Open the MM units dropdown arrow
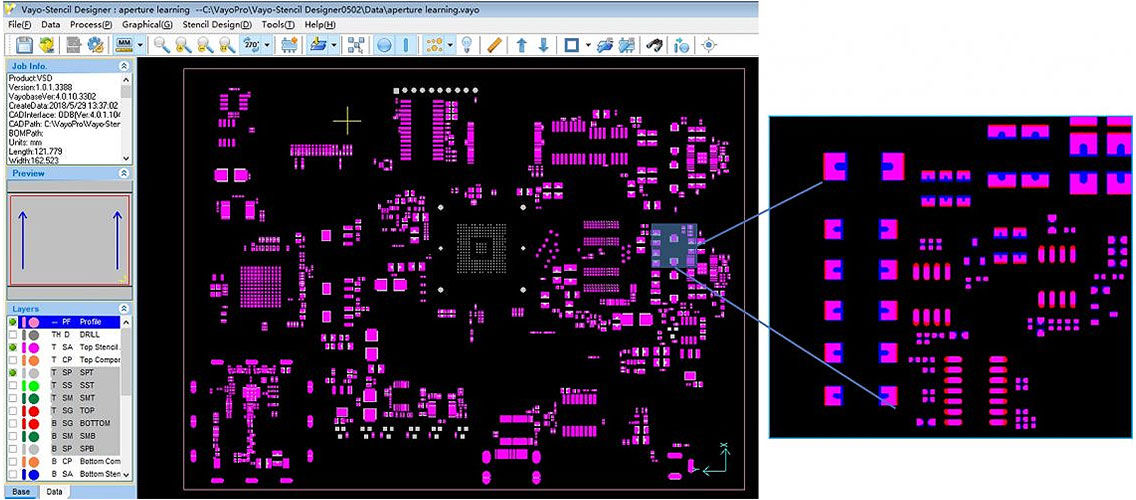1136x500 pixels. tap(140, 45)
